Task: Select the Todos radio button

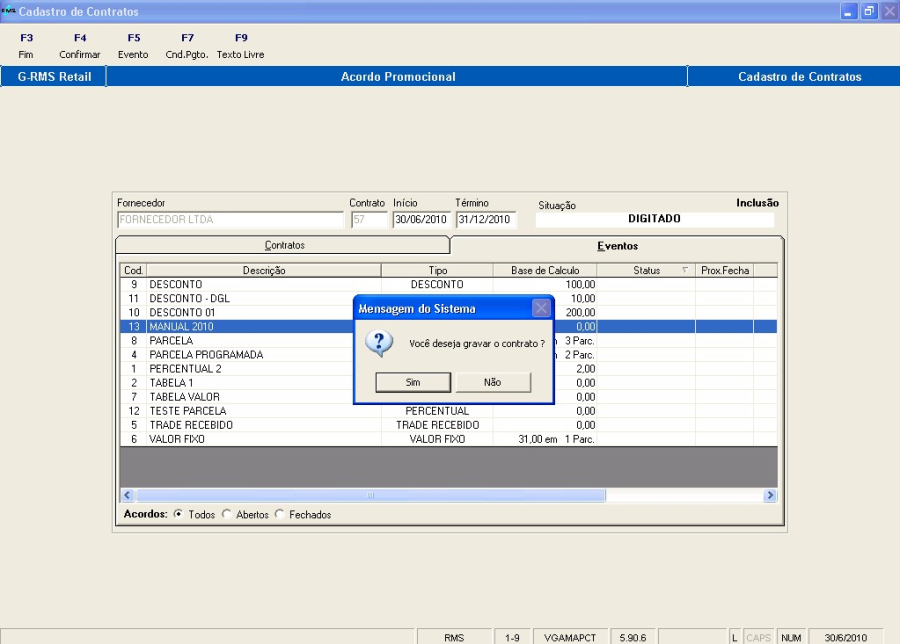Action: pos(178,515)
